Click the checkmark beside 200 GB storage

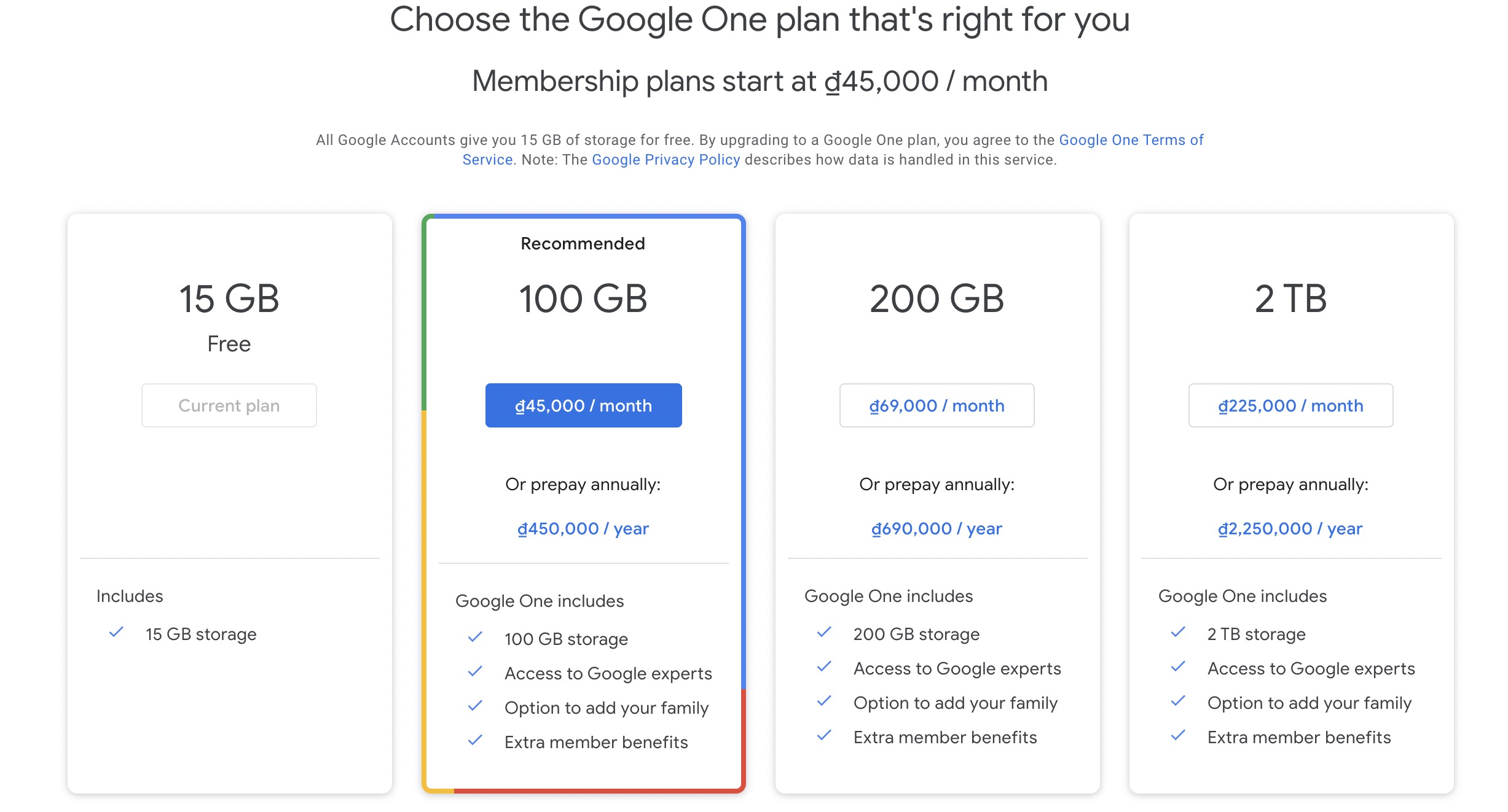pos(824,632)
